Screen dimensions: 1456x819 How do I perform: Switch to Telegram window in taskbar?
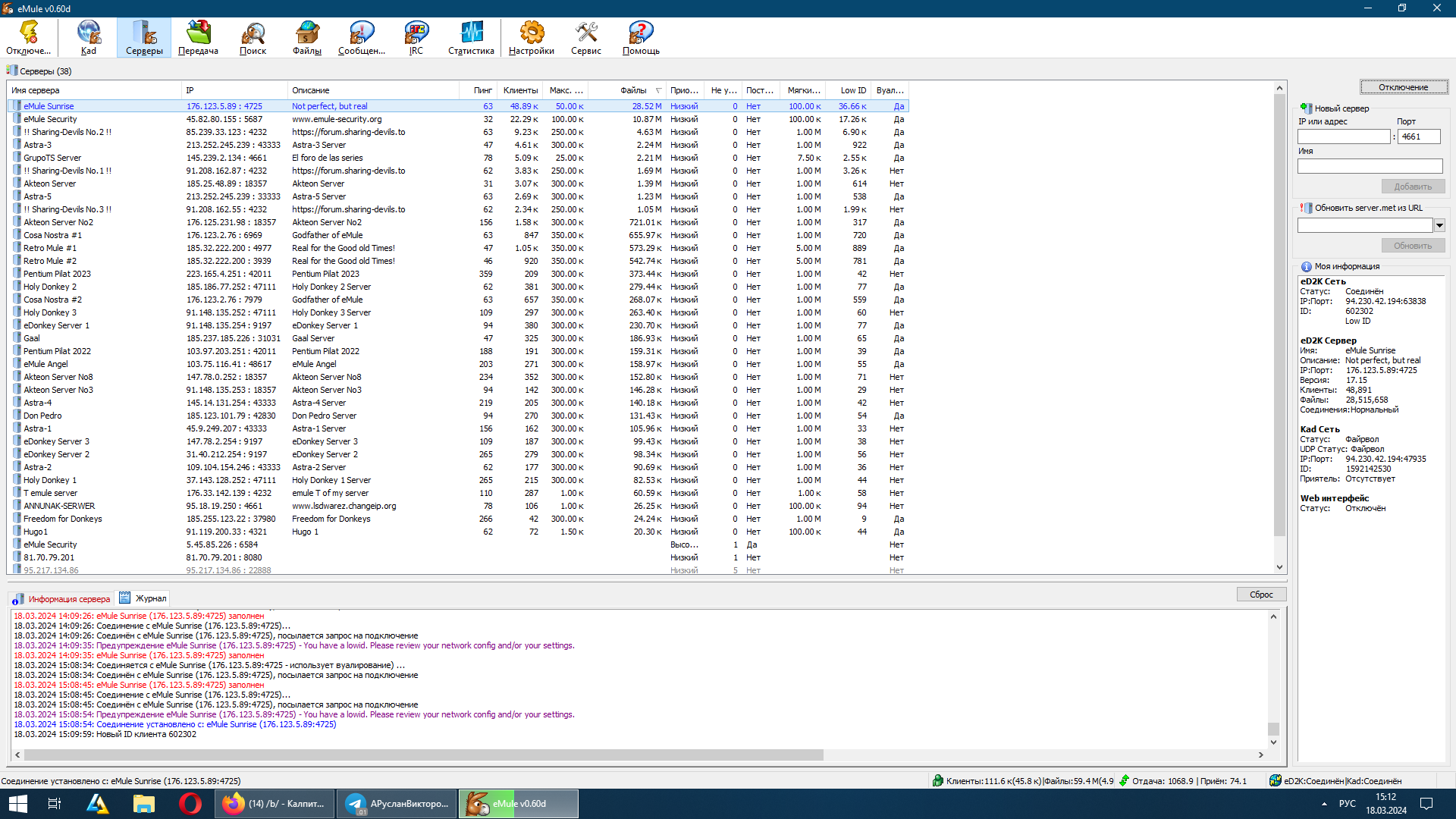[397, 804]
